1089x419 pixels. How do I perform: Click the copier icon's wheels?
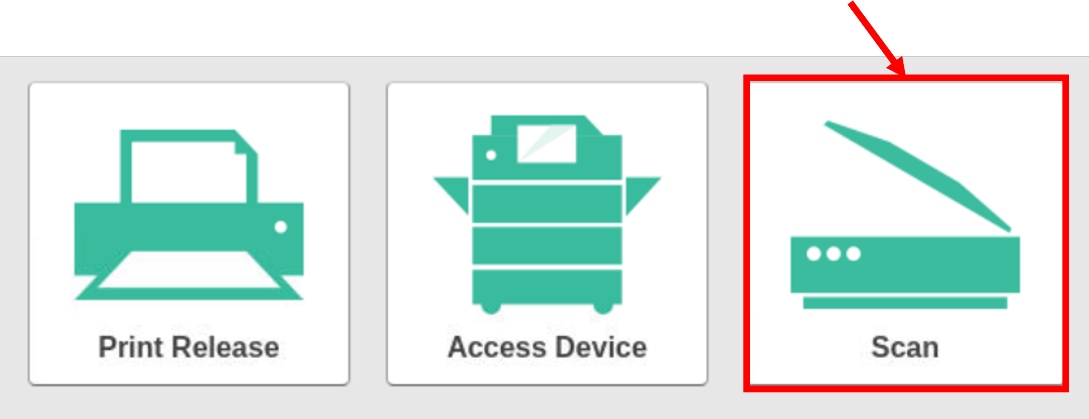click(547, 308)
